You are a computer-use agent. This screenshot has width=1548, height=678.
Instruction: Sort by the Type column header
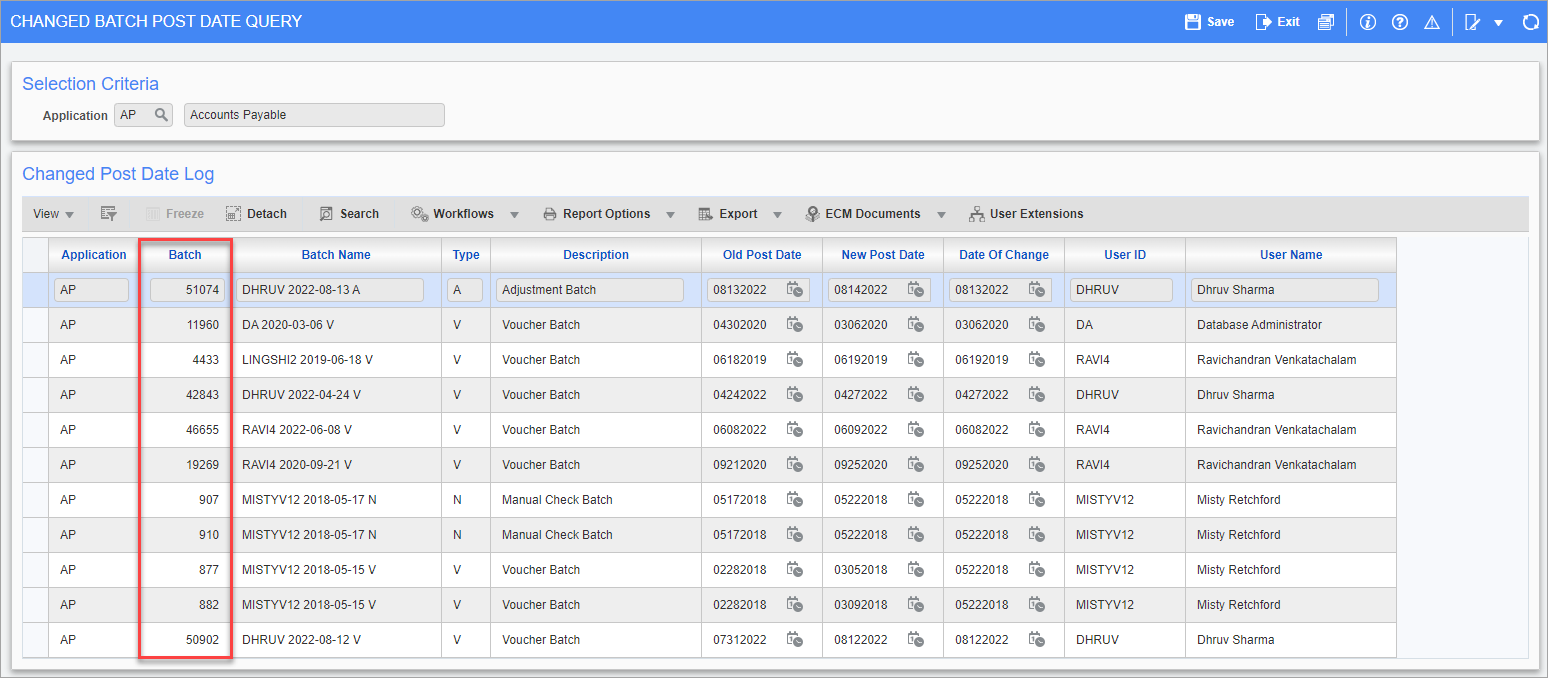point(466,255)
